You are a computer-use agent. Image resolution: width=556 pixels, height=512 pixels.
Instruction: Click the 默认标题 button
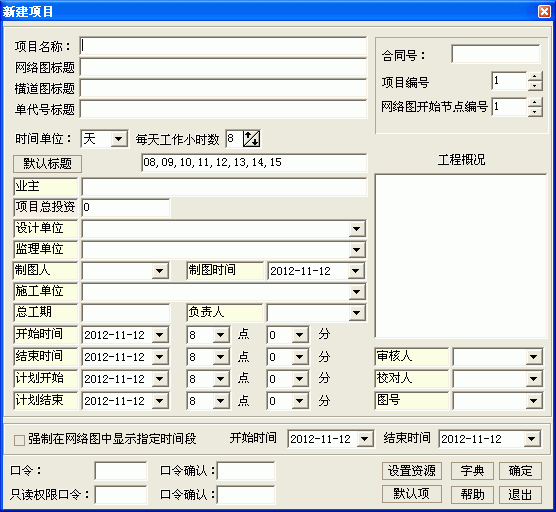(x=48, y=164)
